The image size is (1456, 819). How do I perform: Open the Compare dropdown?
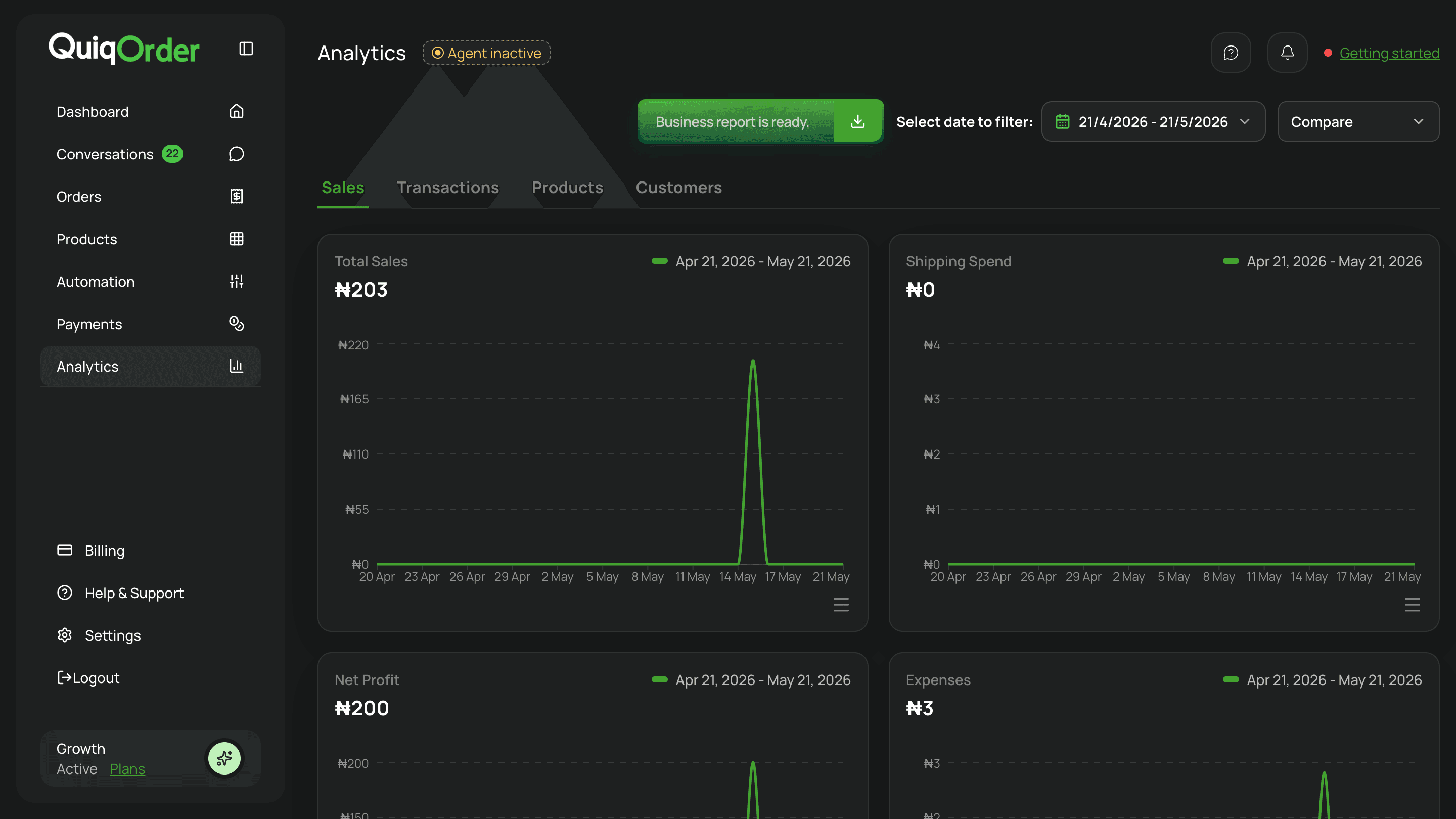pyautogui.click(x=1358, y=121)
